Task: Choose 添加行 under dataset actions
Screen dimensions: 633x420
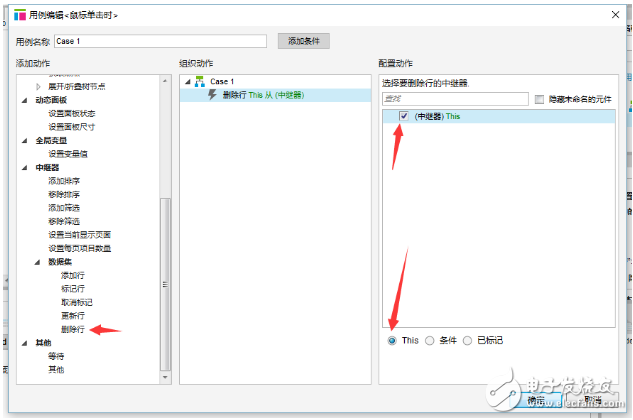Action: pos(72,275)
